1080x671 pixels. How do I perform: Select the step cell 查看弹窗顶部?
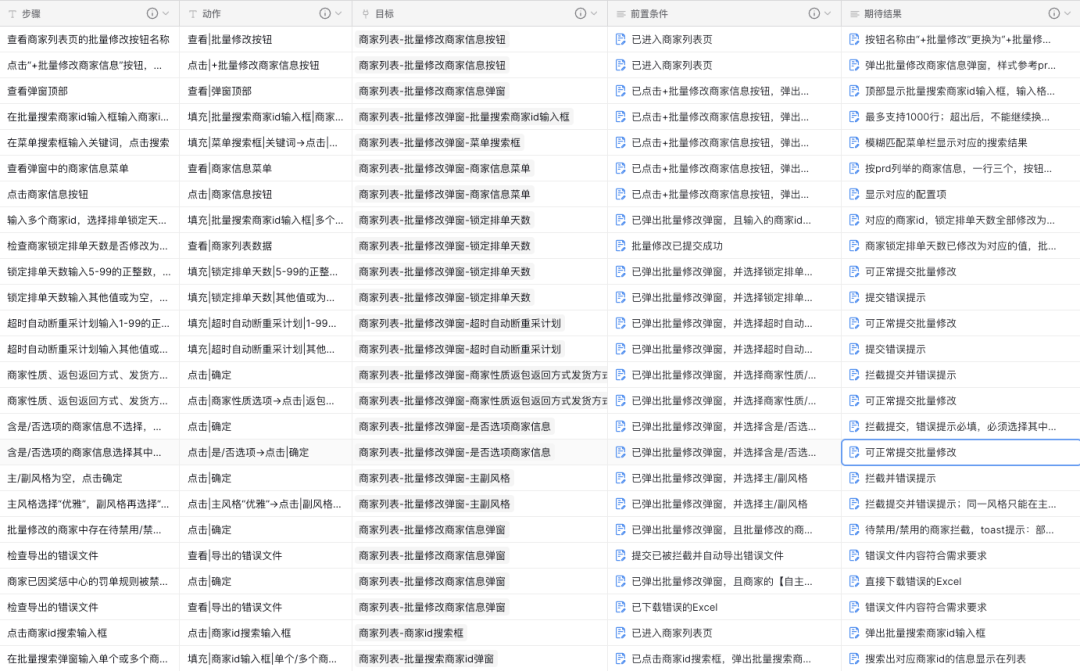[x=90, y=91]
